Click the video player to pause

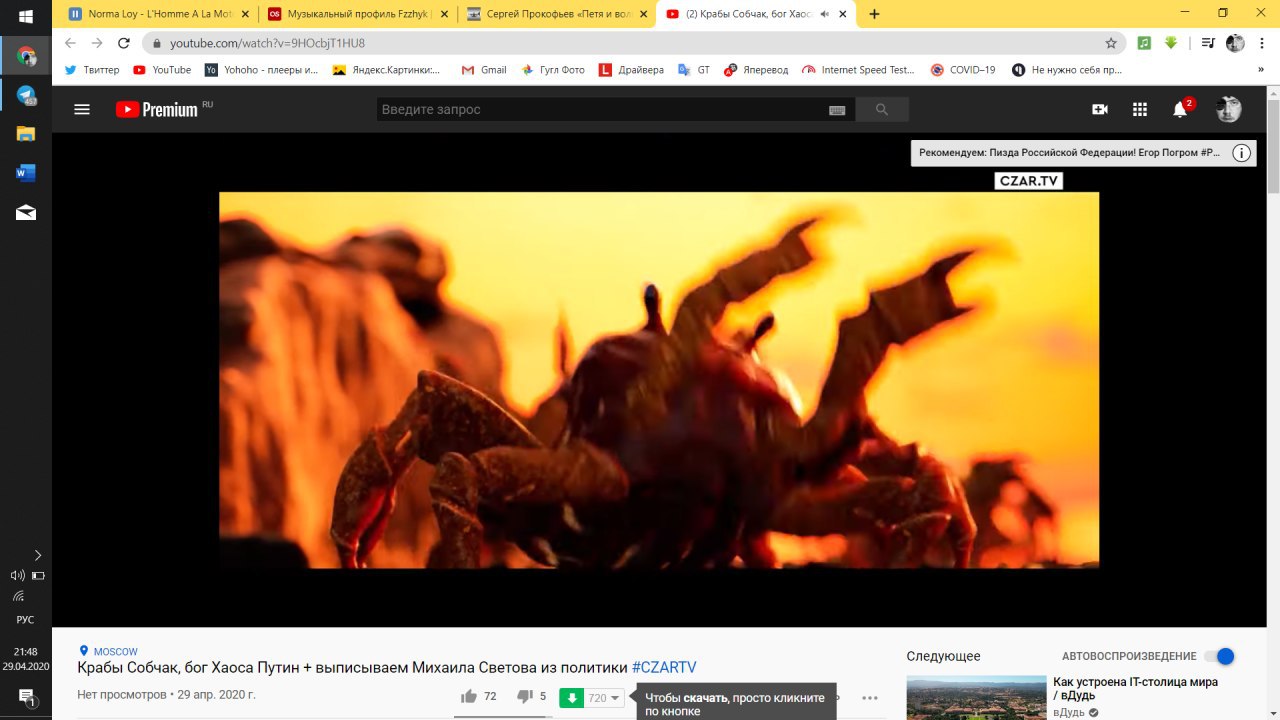click(x=659, y=380)
